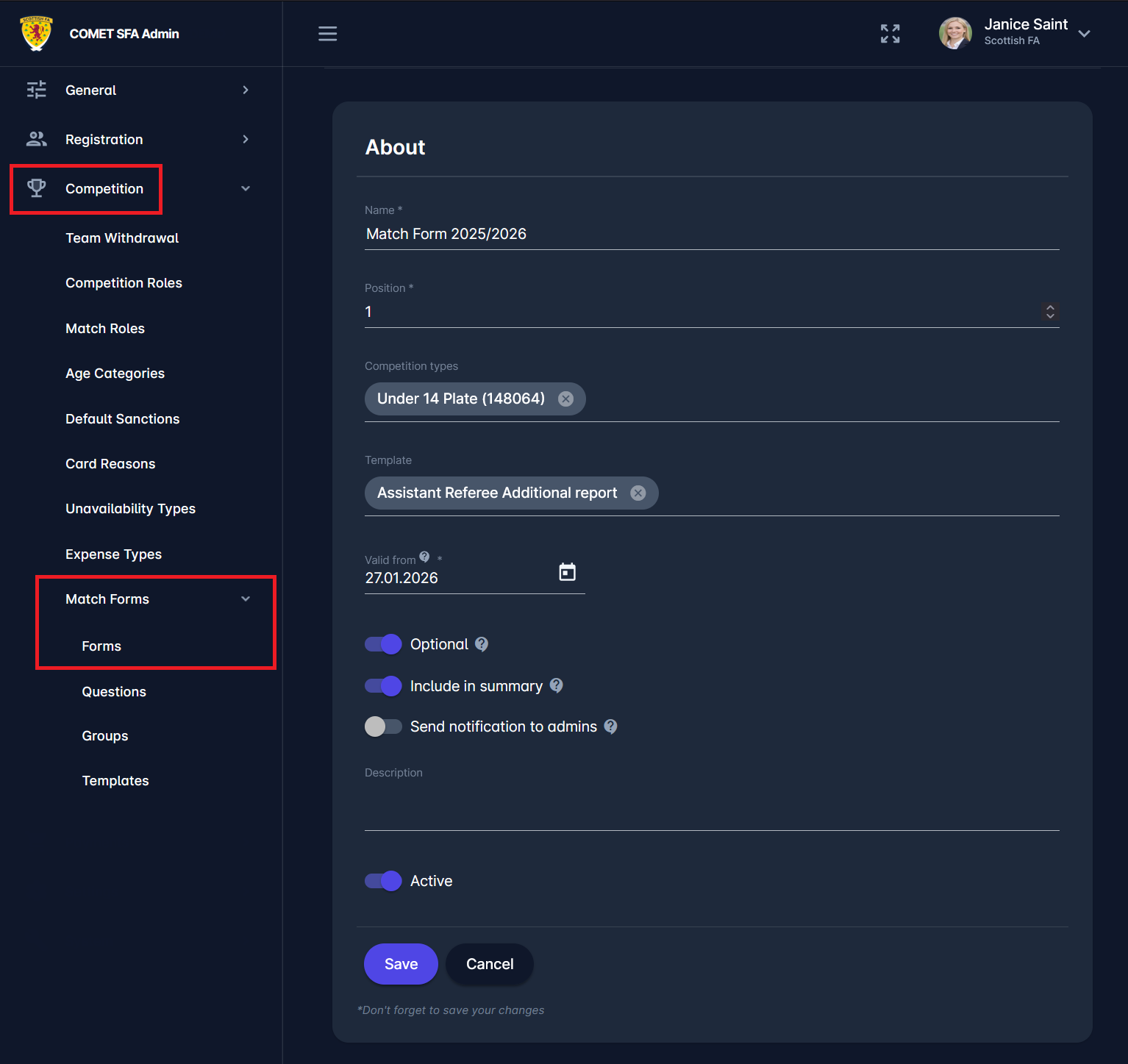Screen dimensions: 1128x1064
Task: Click help icon beside Send notification to admins
Action: coord(610,726)
